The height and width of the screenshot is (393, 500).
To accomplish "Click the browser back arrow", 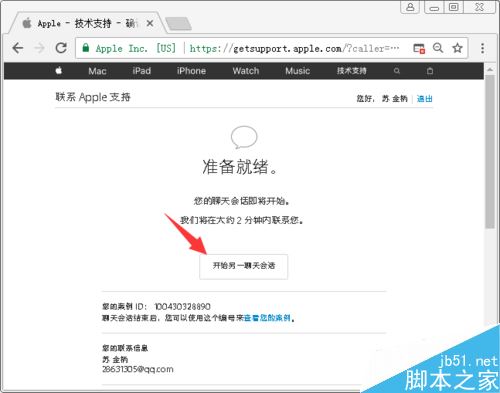I will point(18,48).
